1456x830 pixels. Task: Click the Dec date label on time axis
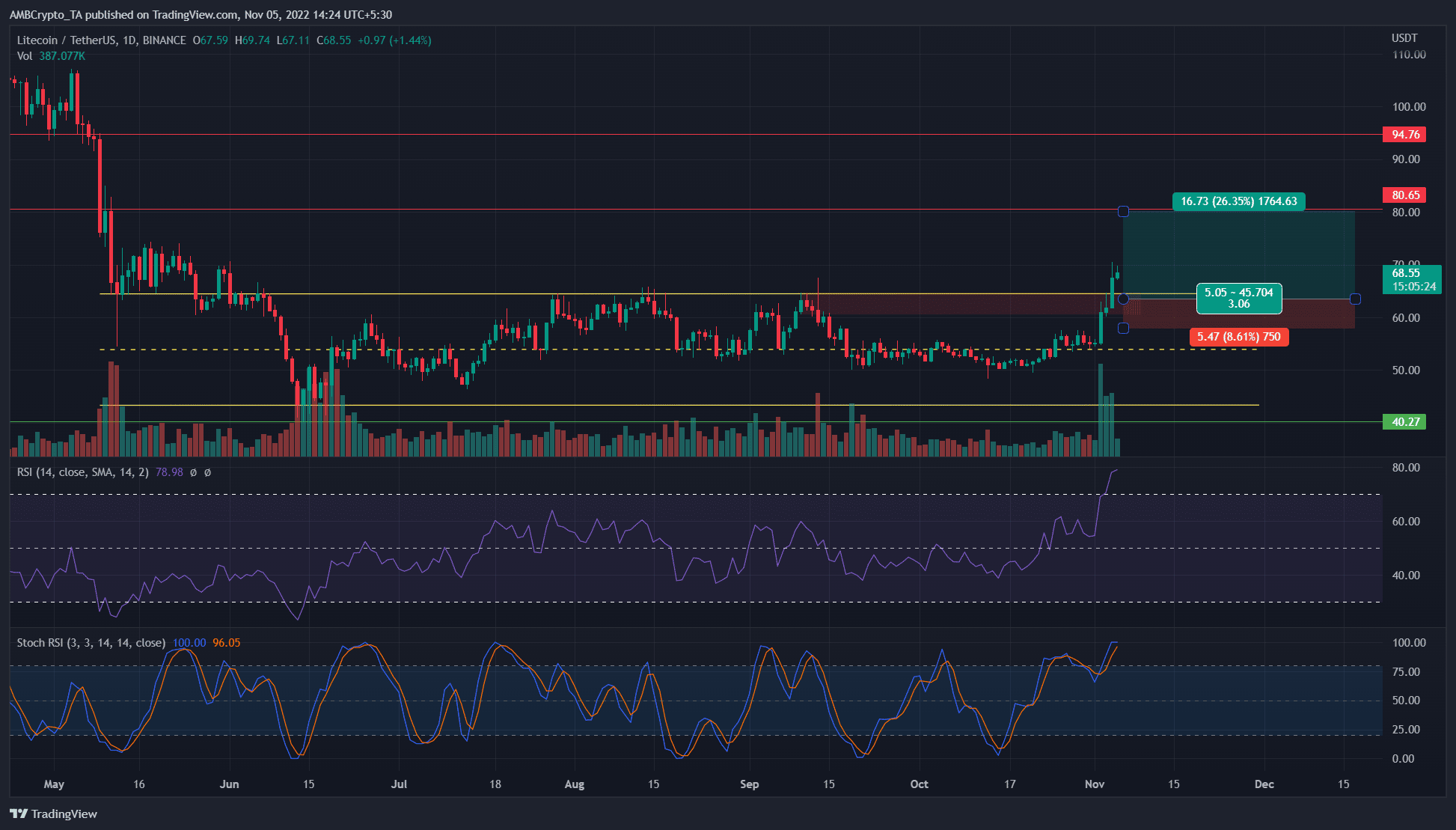click(x=1264, y=784)
